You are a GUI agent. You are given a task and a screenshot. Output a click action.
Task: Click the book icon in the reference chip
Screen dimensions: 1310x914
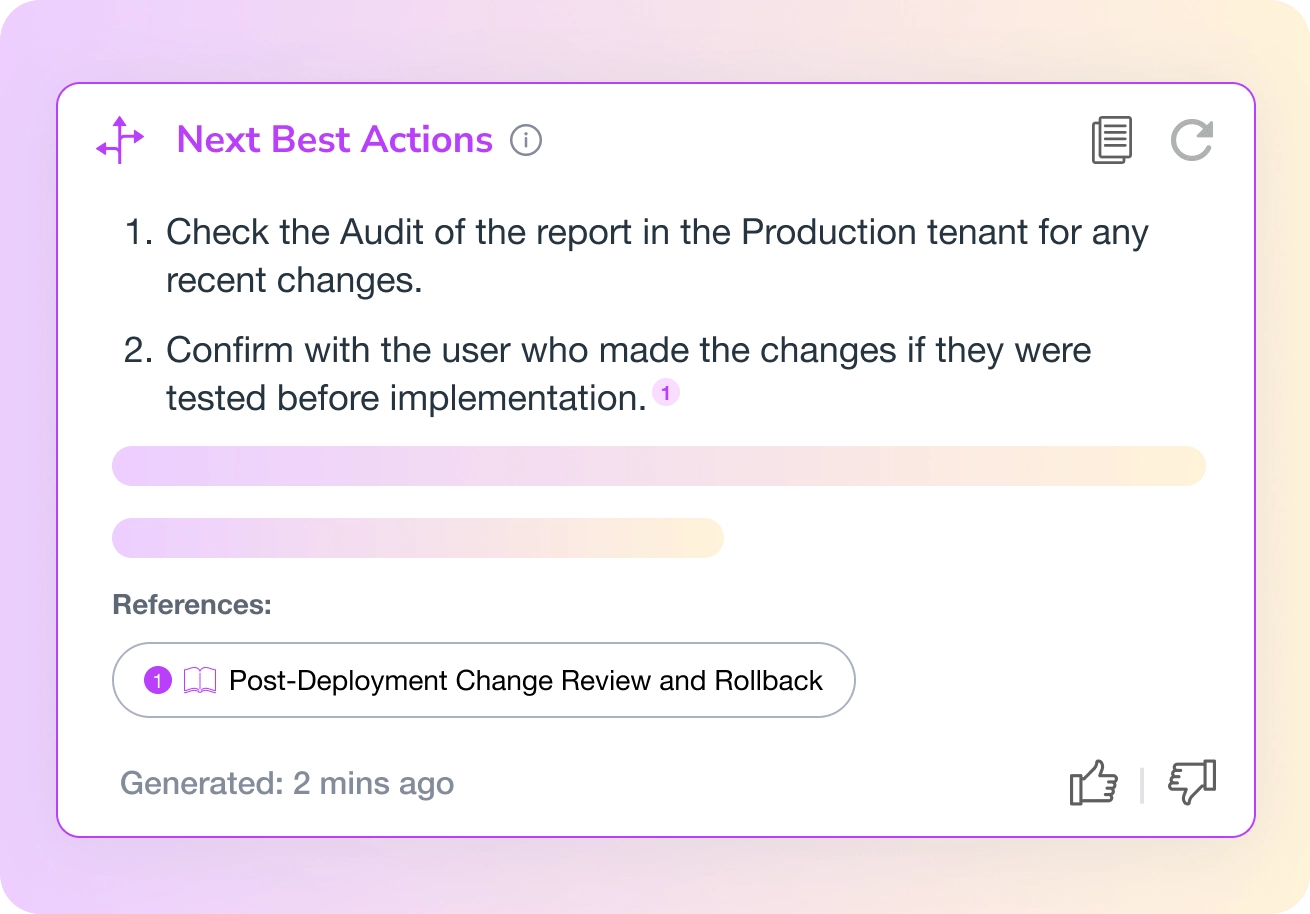pos(200,681)
